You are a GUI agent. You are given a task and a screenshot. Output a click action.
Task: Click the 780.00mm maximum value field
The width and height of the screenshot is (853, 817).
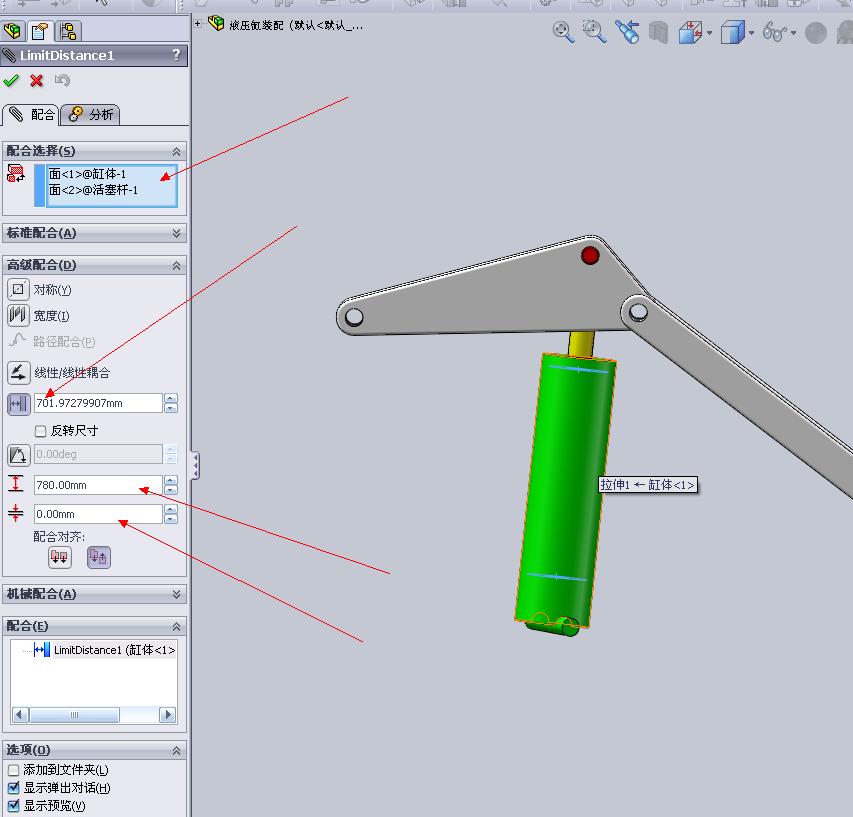point(98,485)
